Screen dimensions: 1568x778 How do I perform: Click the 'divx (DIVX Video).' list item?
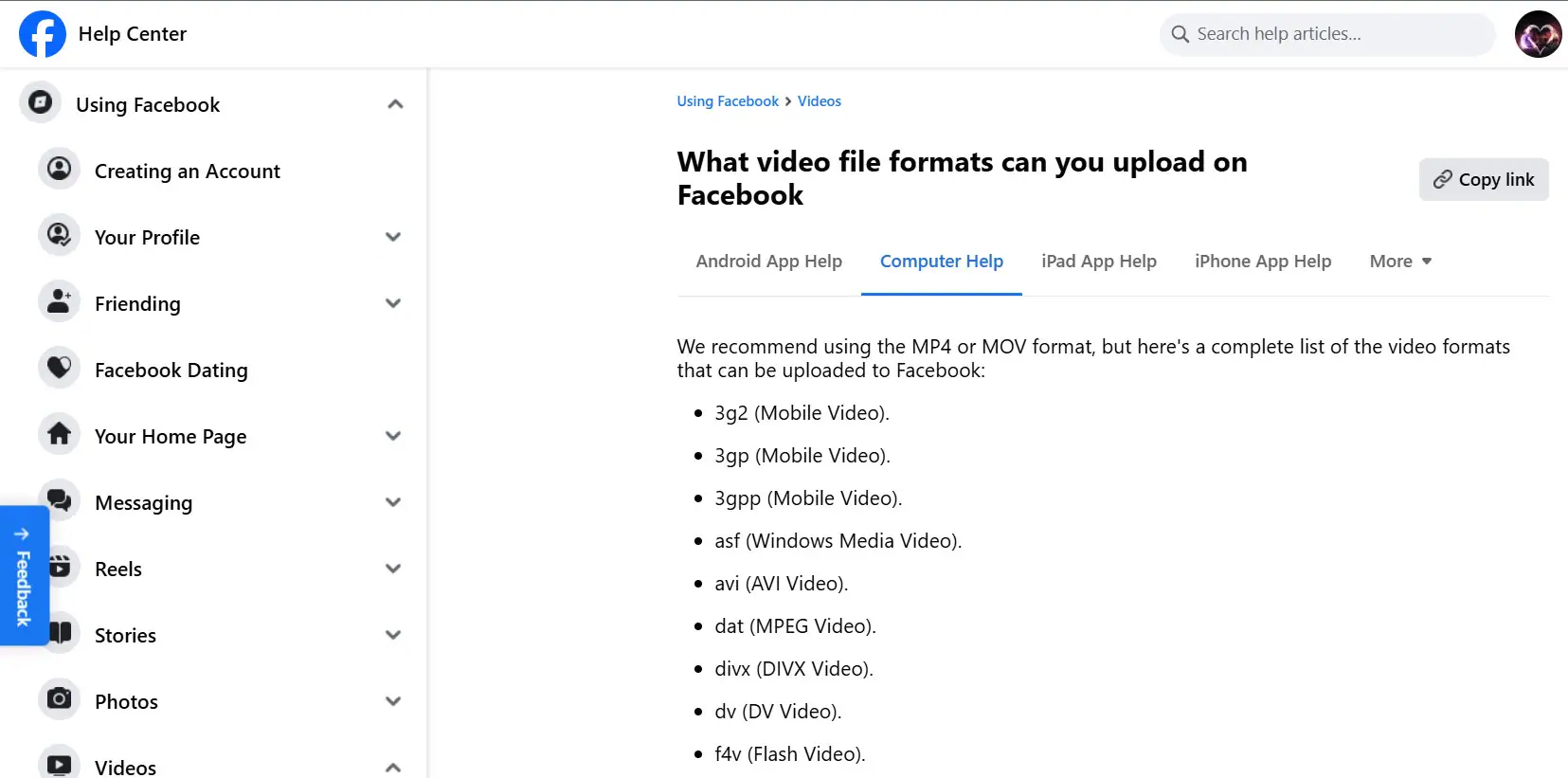pyautogui.click(x=794, y=669)
